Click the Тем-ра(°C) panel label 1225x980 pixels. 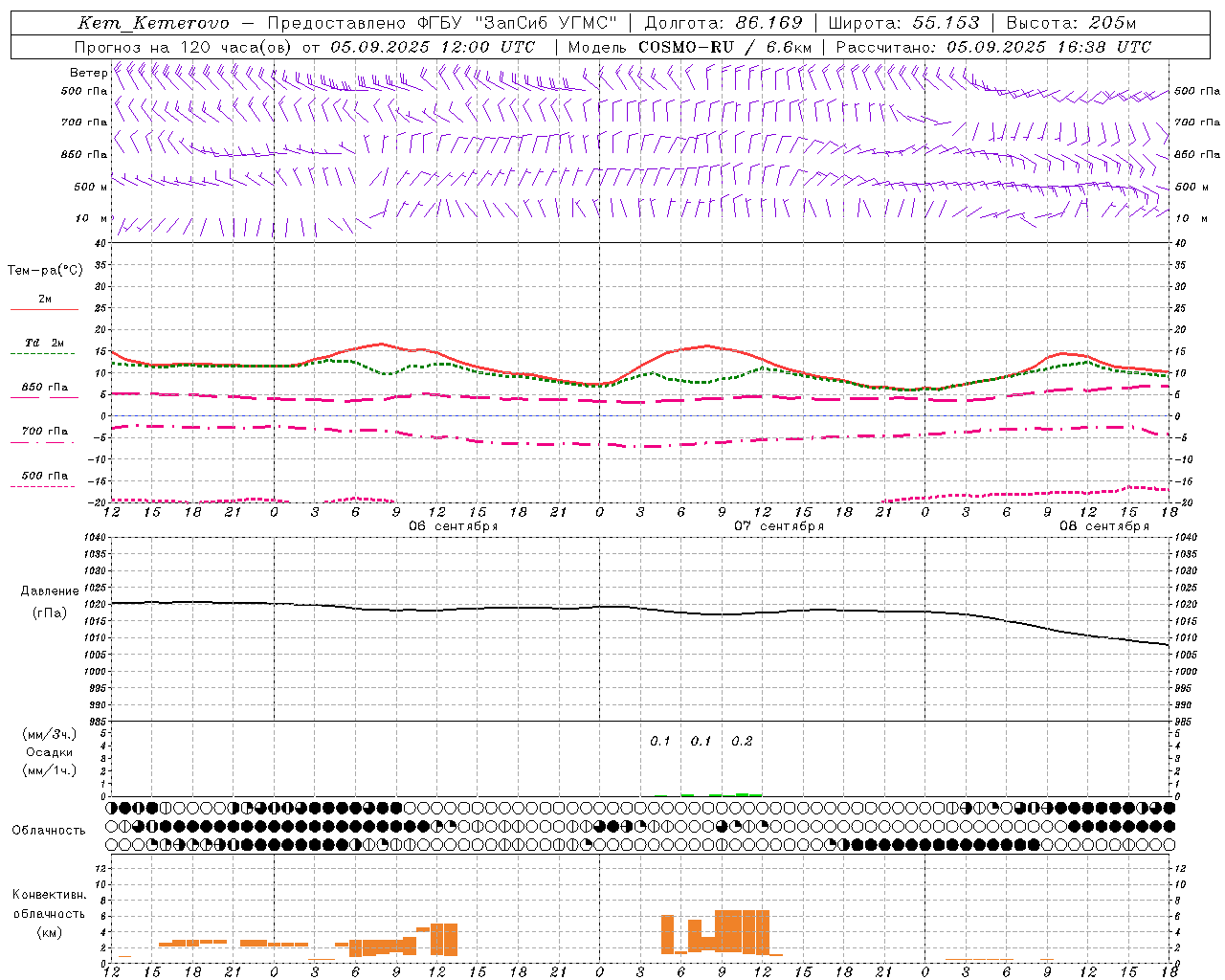pos(45,271)
